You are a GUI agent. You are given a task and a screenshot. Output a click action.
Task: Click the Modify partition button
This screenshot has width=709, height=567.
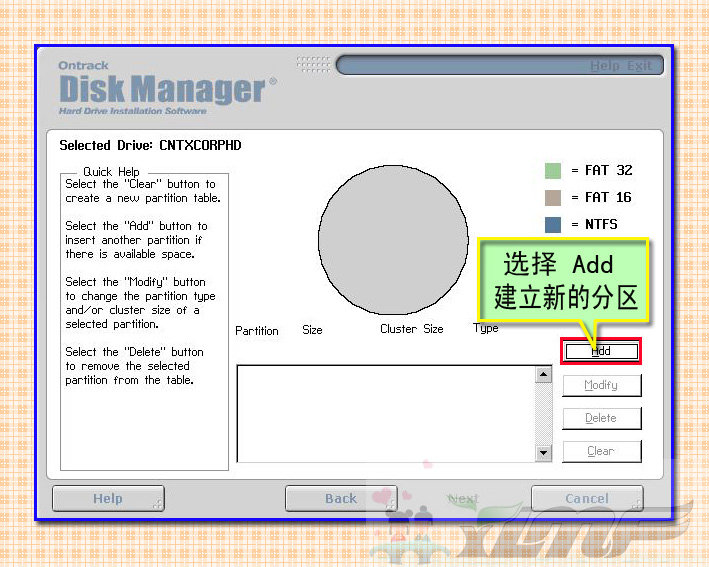tap(601, 385)
